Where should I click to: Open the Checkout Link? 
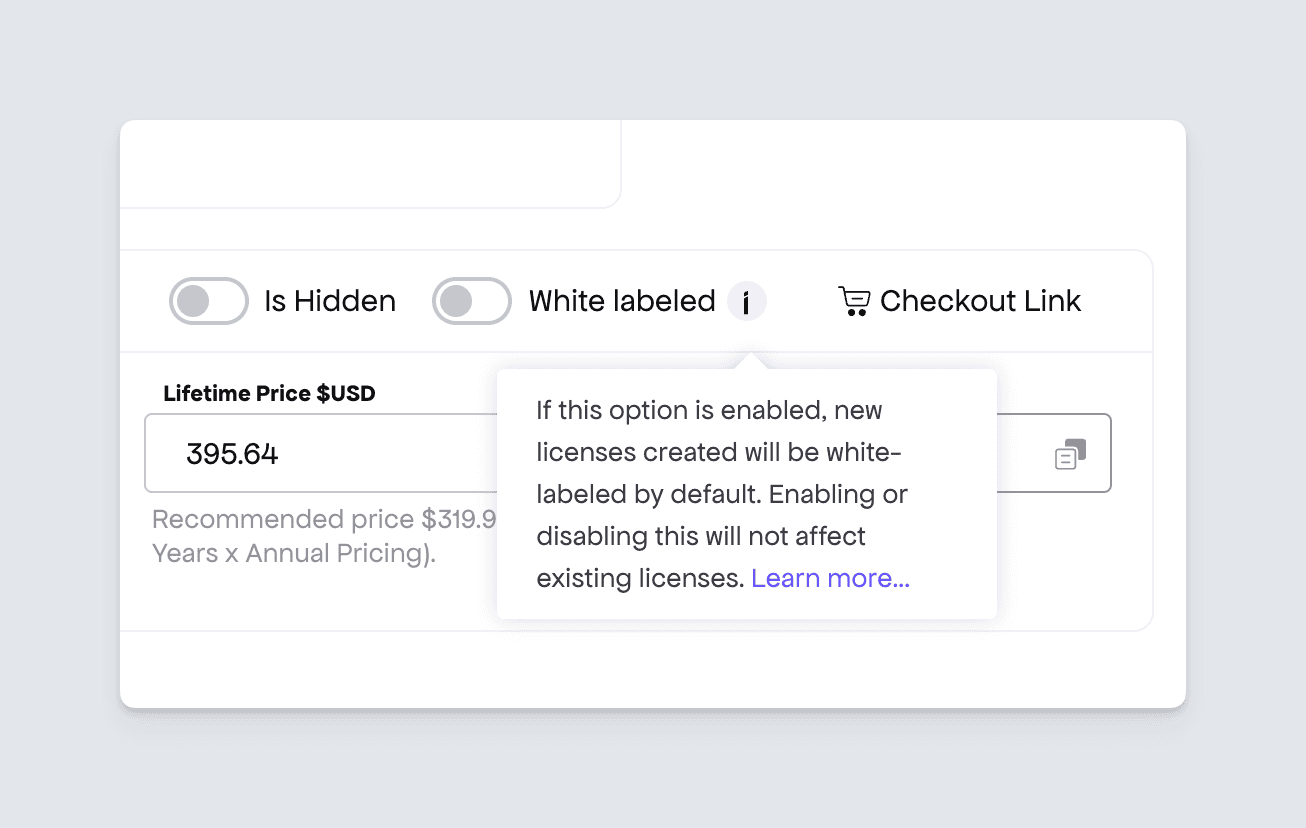click(960, 301)
